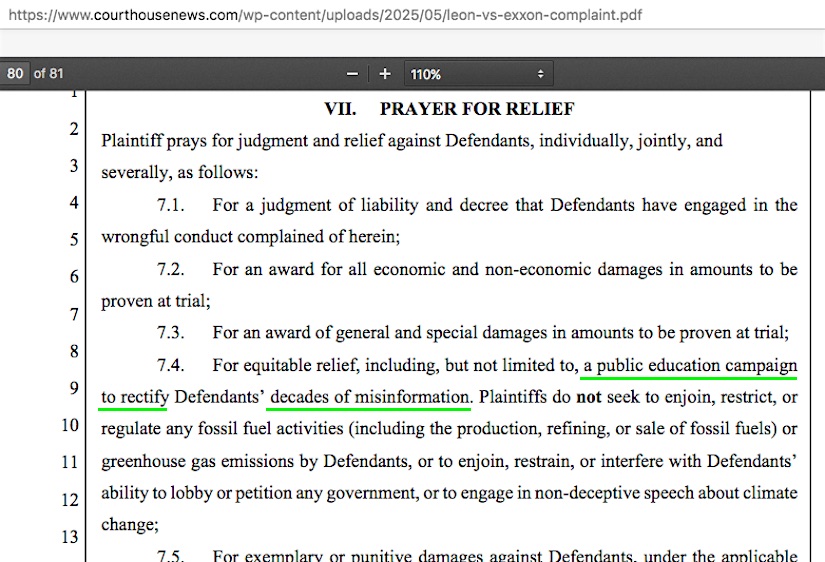Click the bold word 'not' in paragraph 7.4
Screen dimensions: 825x562
[591, 397]
